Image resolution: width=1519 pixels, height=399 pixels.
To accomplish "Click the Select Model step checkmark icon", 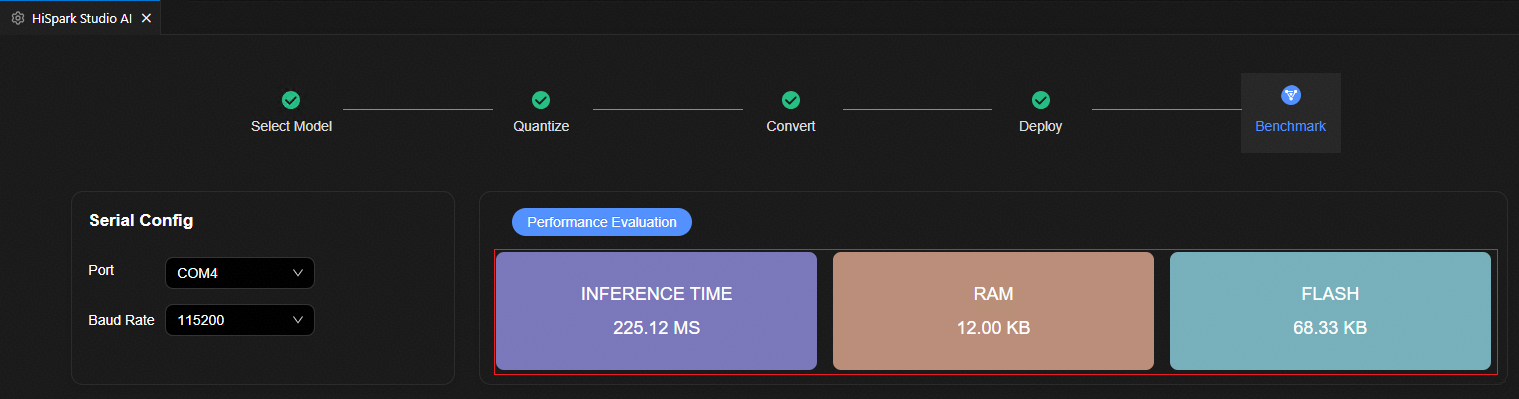I will pos(291,100).
